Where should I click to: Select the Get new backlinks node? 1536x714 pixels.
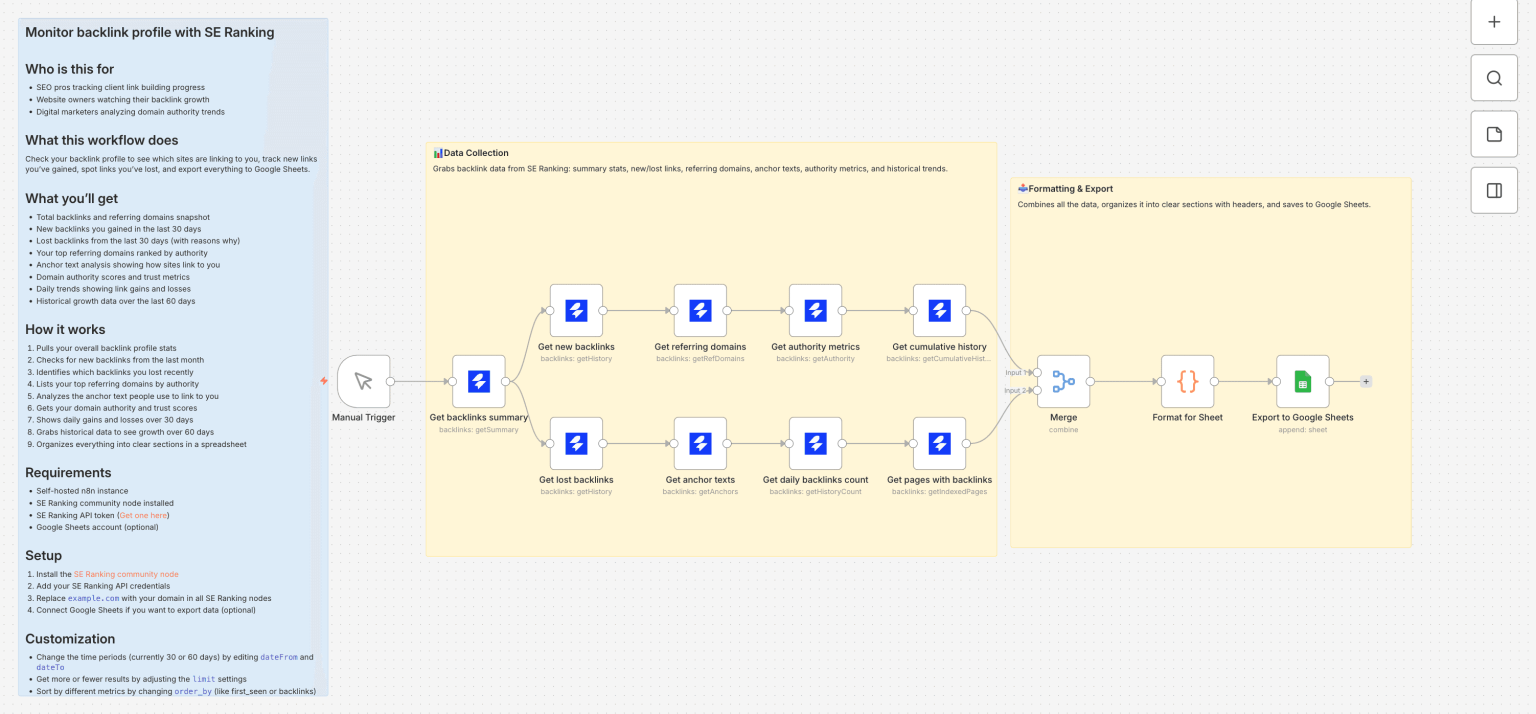tap(576, 310)
